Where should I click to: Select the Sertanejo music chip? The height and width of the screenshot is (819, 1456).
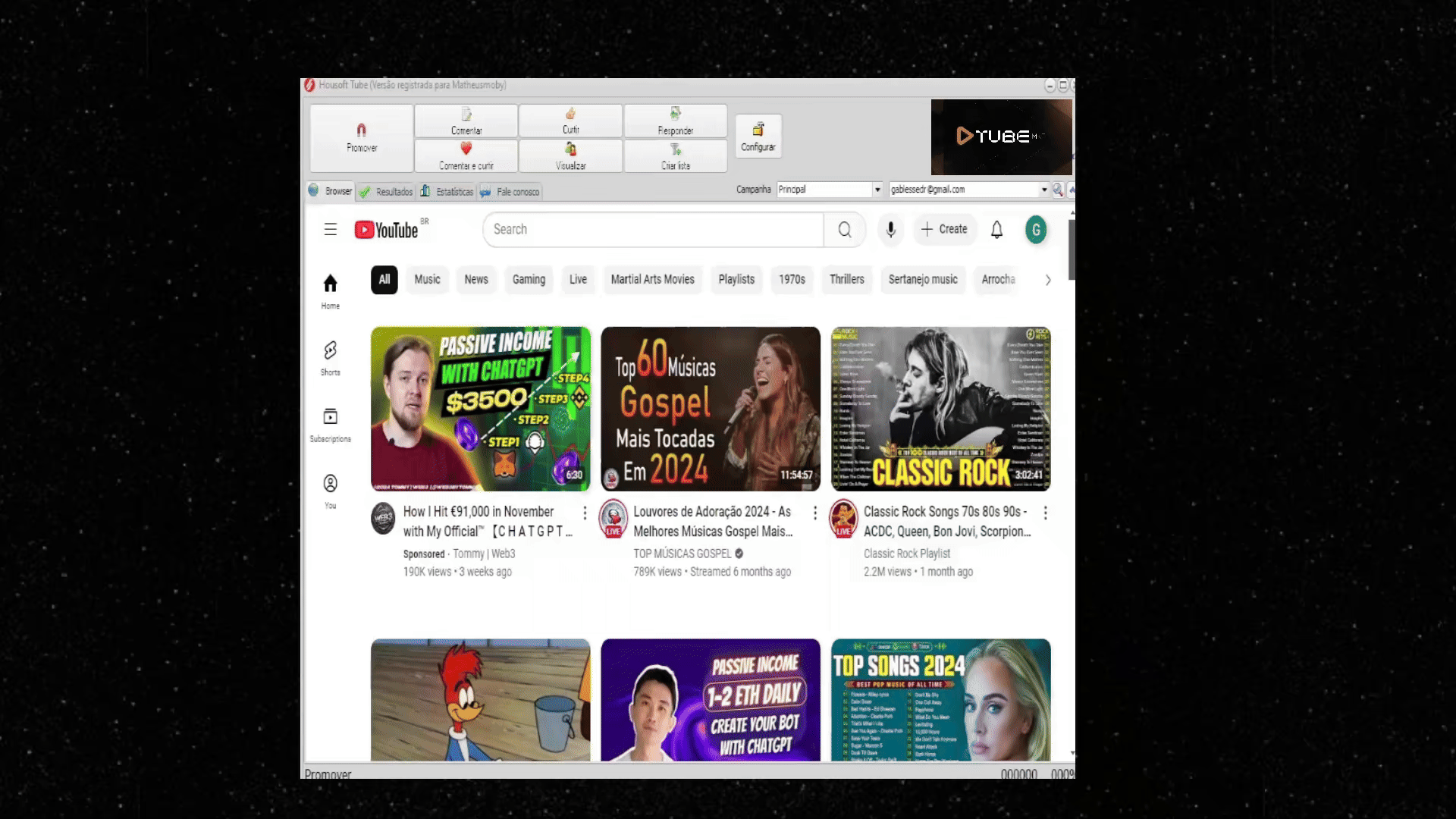[923, 280]
